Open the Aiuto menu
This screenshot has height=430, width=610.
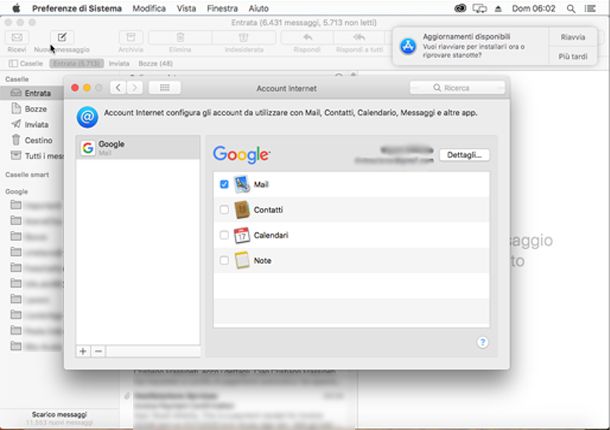click(x=258, y=8)
